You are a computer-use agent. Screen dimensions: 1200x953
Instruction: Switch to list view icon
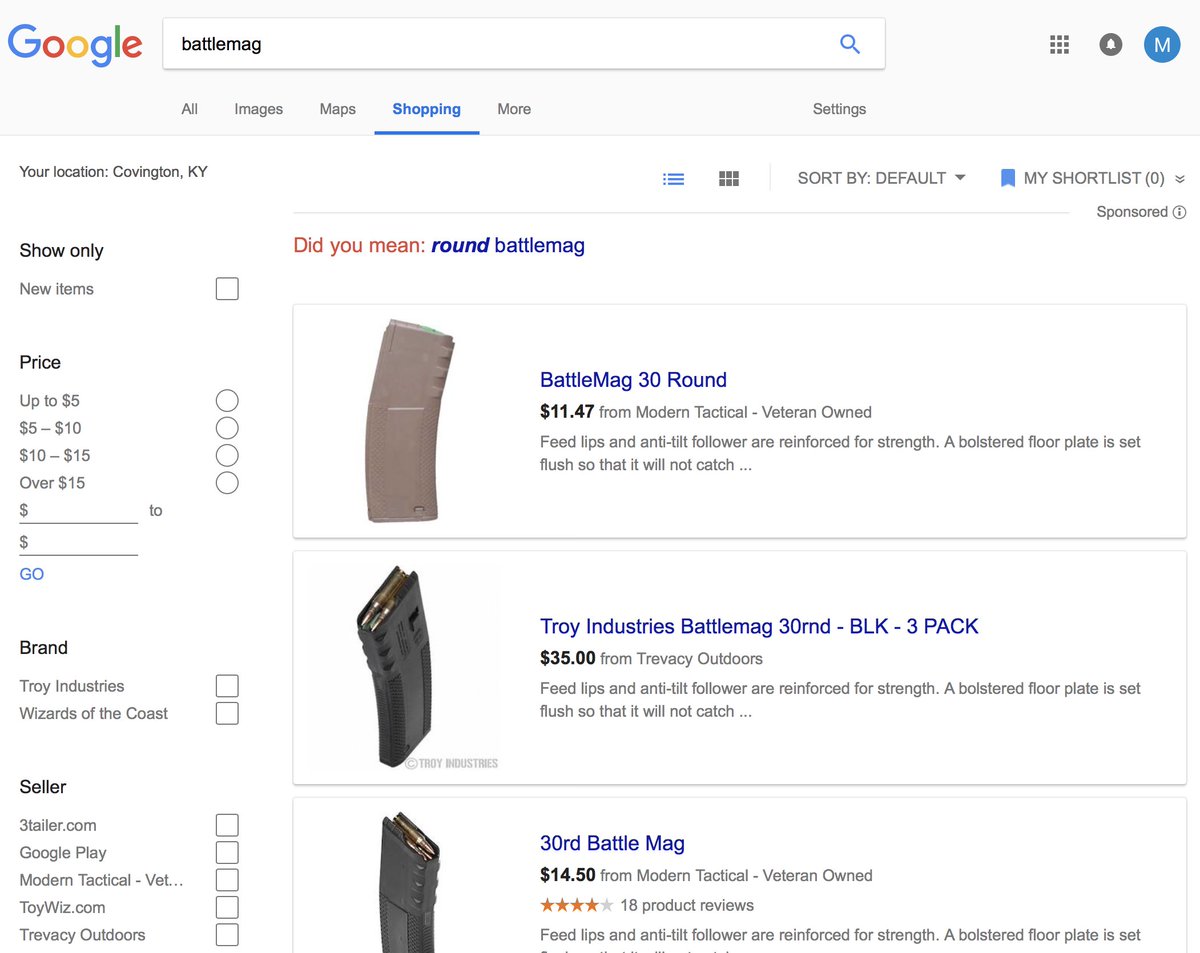point(674,179)
